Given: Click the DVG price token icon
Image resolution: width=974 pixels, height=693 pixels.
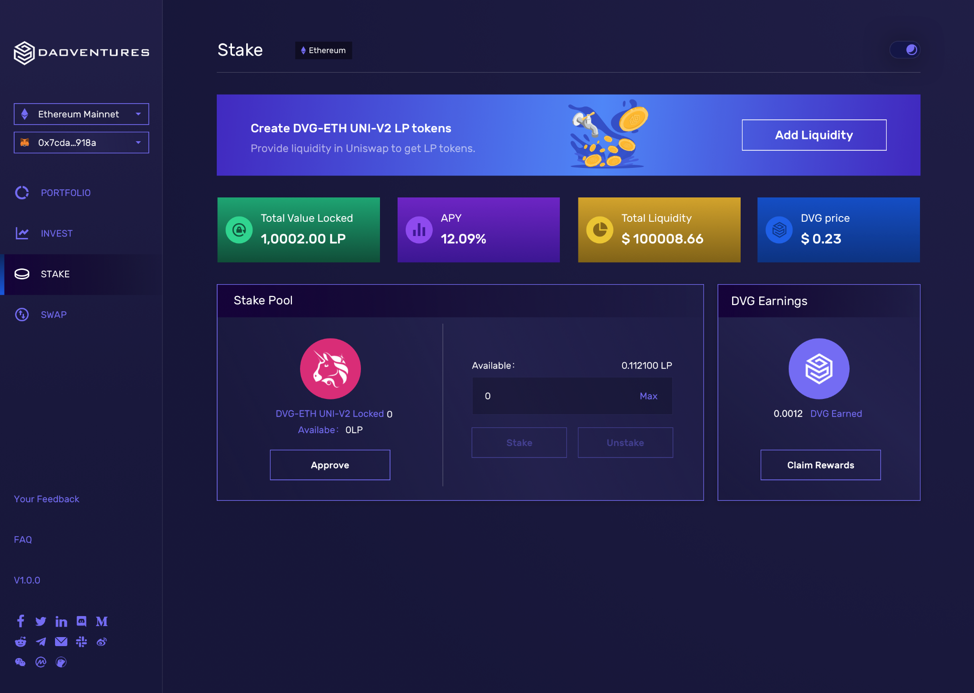Looking at the screenshot, I should 779,230.
